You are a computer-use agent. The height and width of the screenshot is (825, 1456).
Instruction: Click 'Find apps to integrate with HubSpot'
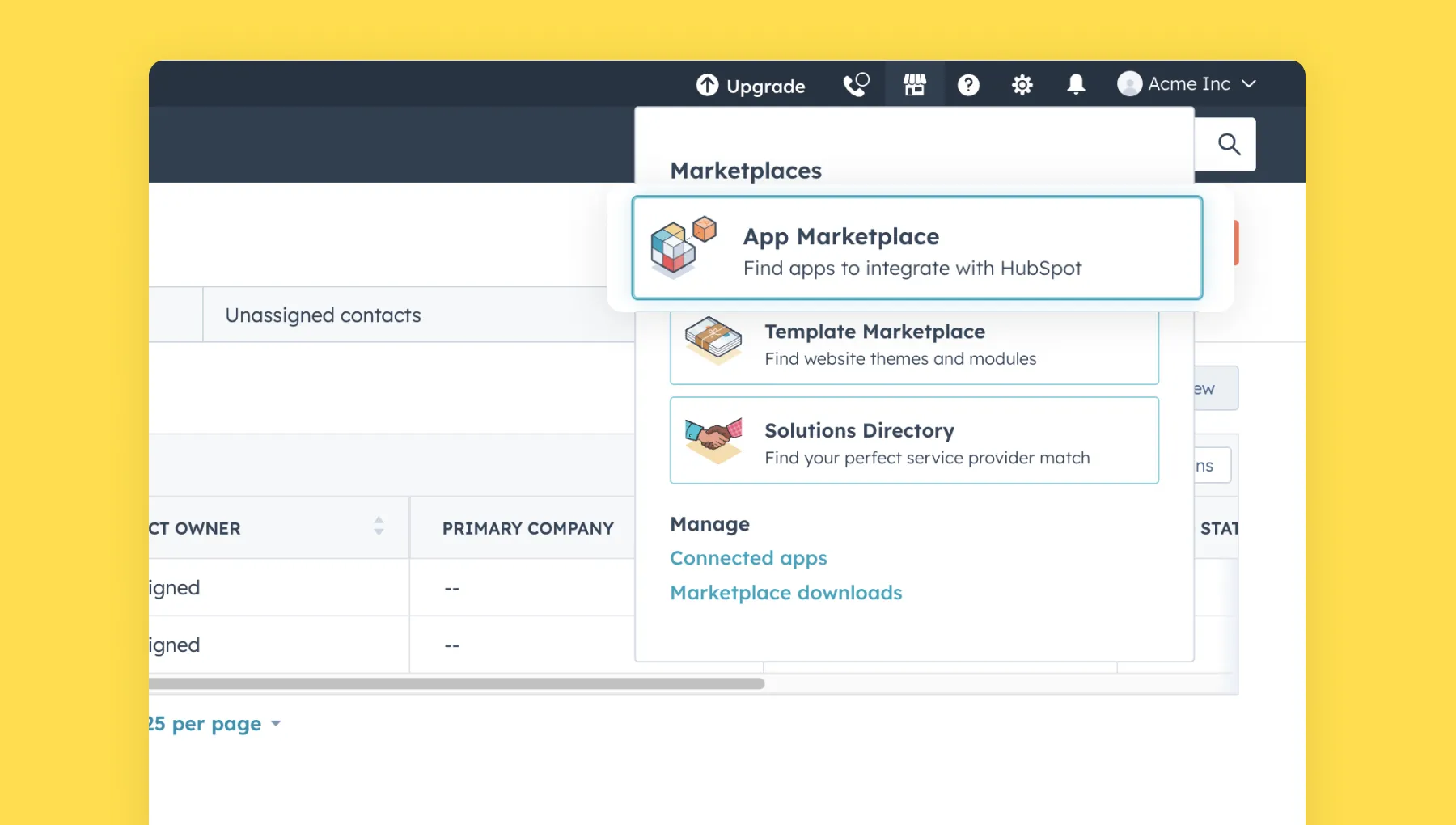[x=912, y=269]
